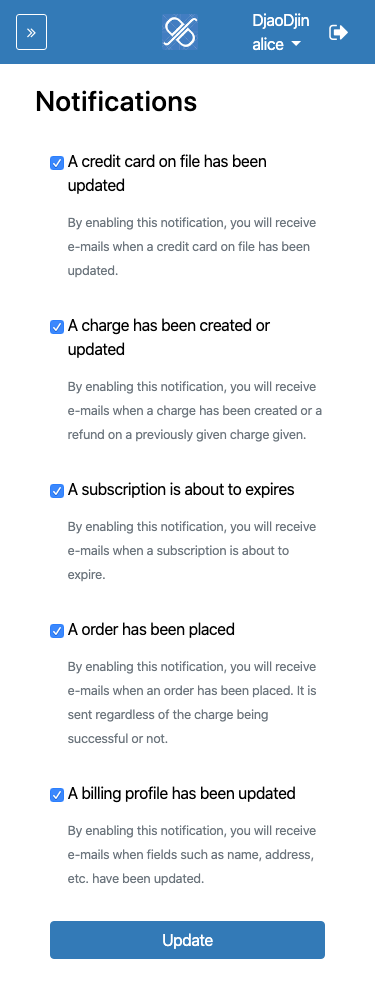This screenshot has height=1003, width=375.
Task: Click the sign out arrow icon
Action: tap(339, 32)
